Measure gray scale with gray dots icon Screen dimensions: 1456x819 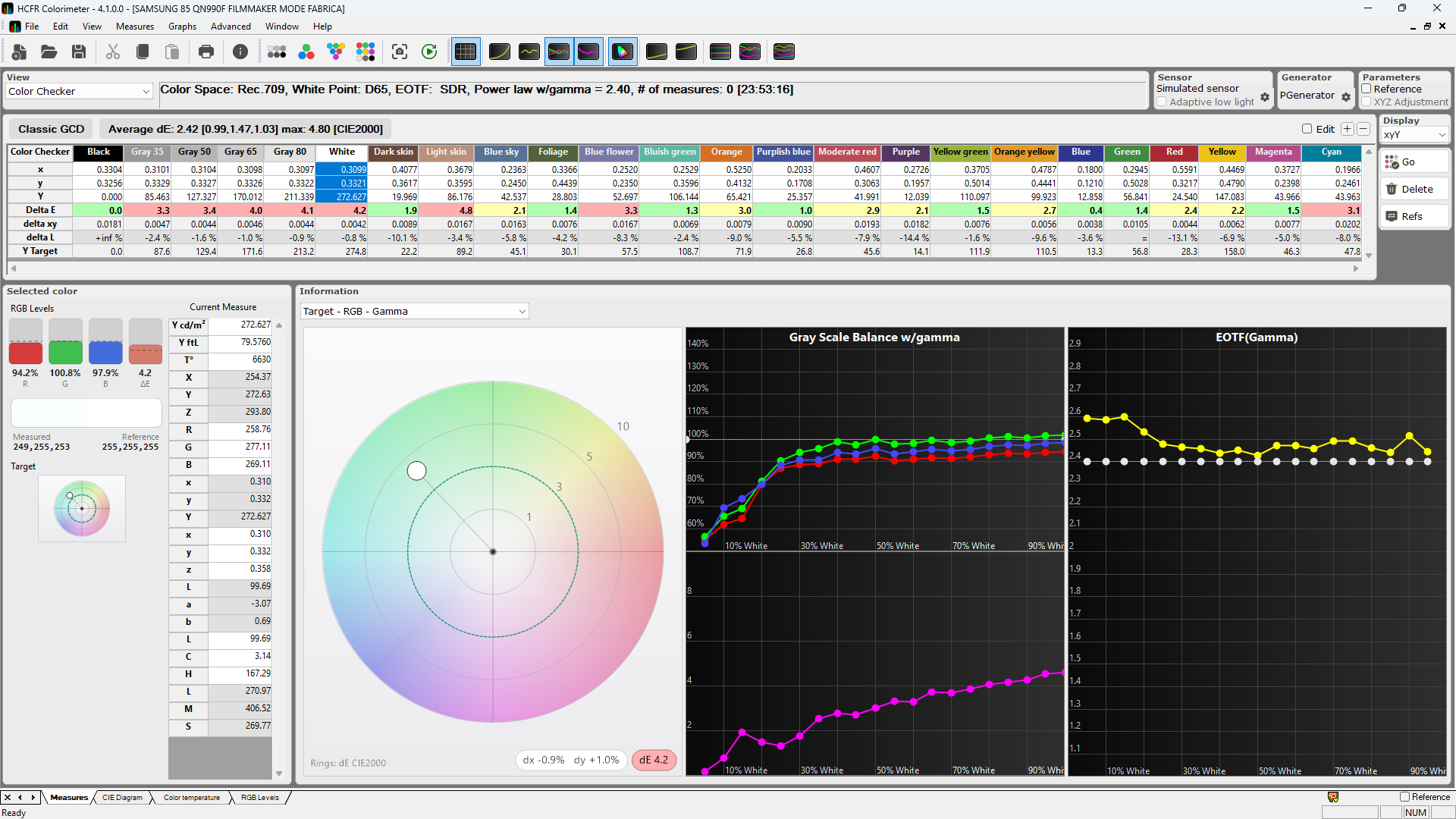(277, 52)
